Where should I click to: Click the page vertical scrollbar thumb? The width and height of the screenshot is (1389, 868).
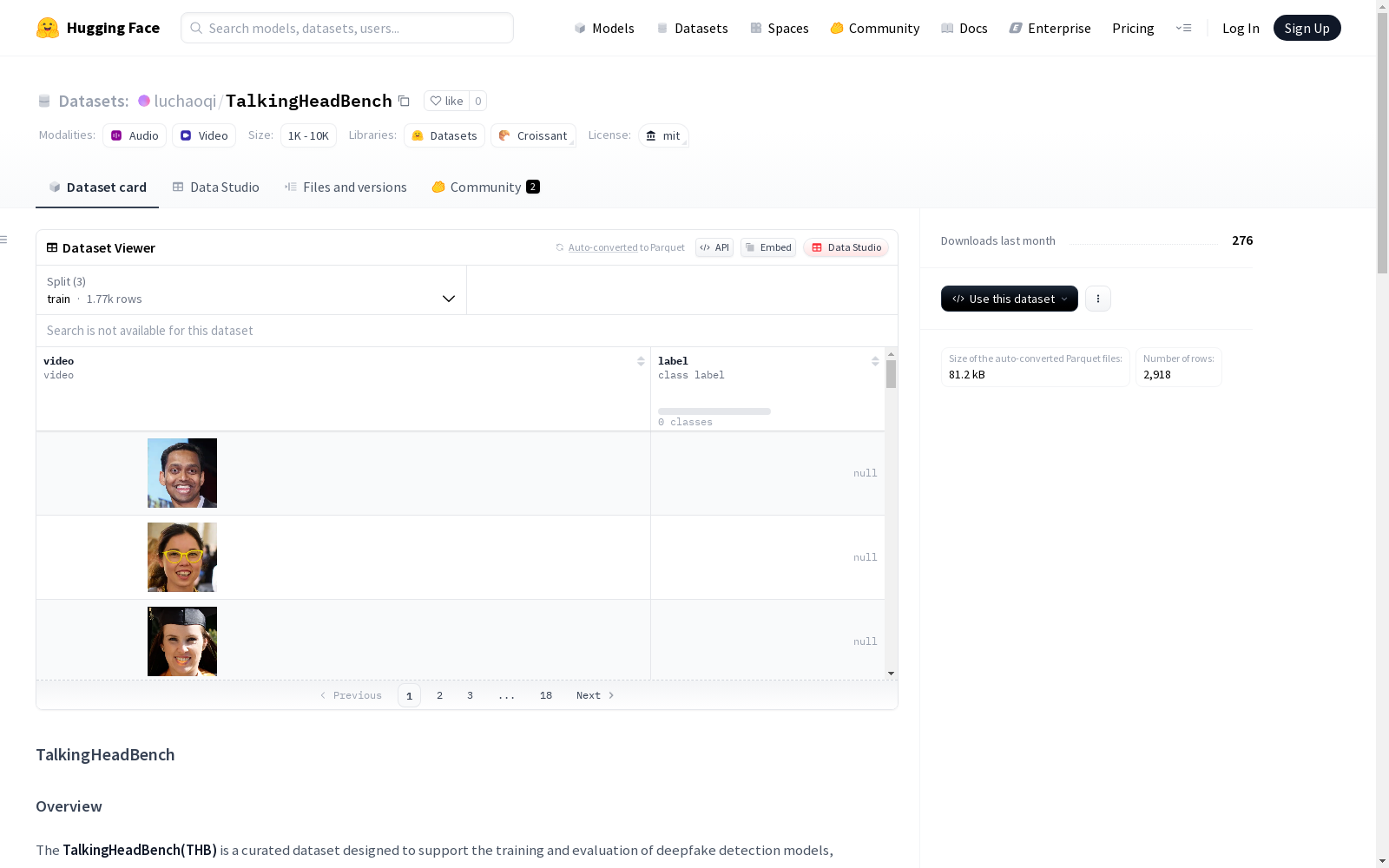(x=1382, y=143)
